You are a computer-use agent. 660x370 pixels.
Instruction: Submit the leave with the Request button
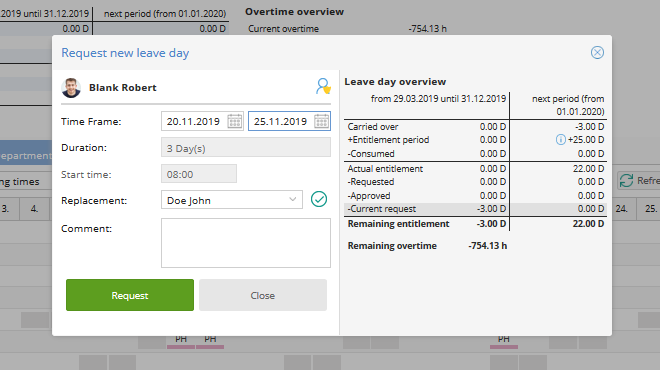click(x=130, y=295)
